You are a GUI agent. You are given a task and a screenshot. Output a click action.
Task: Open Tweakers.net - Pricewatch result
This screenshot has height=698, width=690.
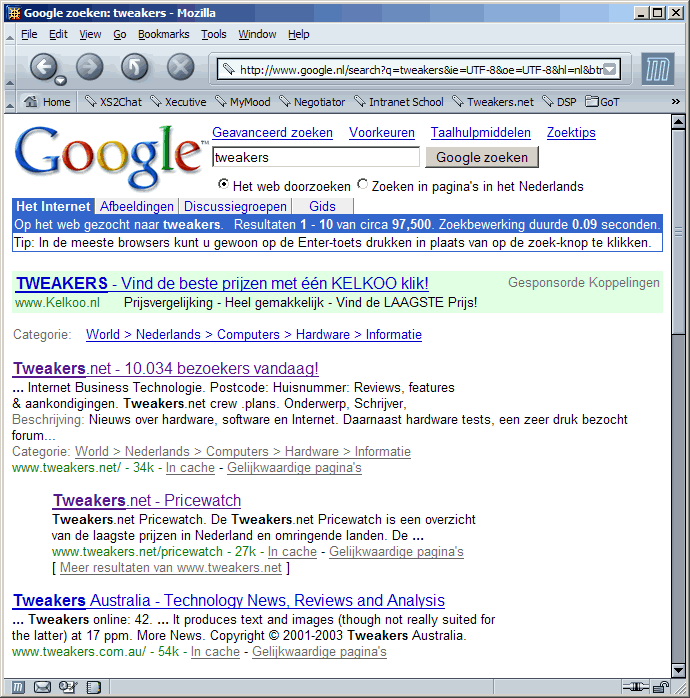pos(147,500)
